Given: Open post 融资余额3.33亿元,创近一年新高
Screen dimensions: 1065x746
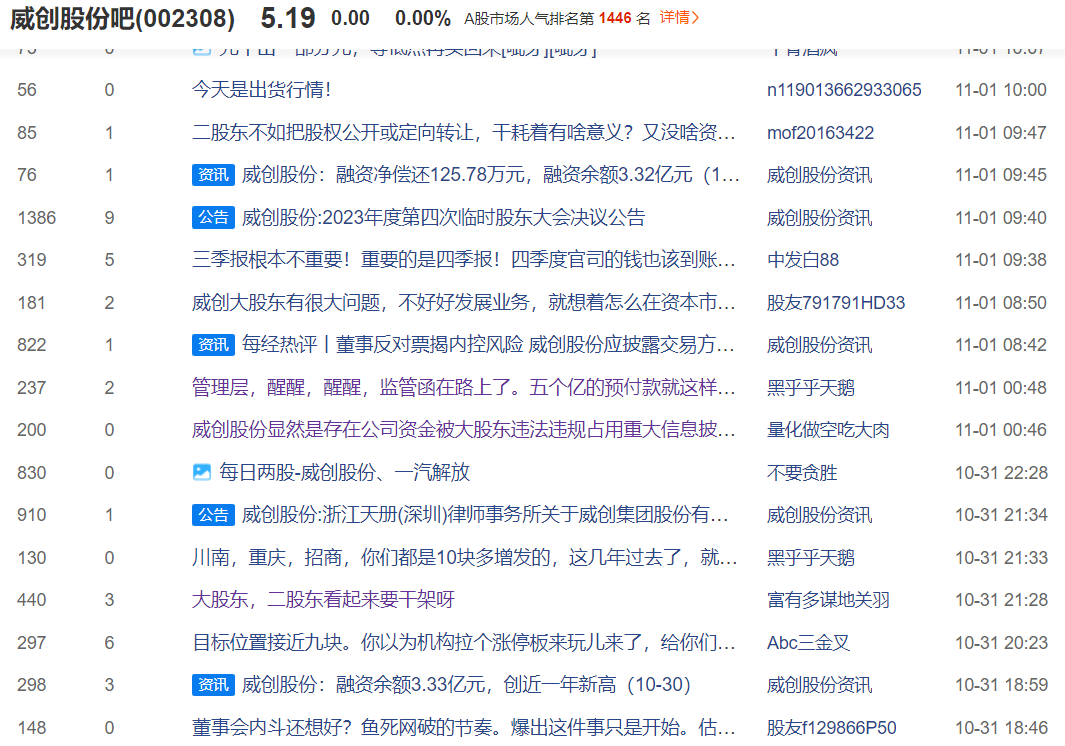Looking at the screenshot, I should click(466, 685).
